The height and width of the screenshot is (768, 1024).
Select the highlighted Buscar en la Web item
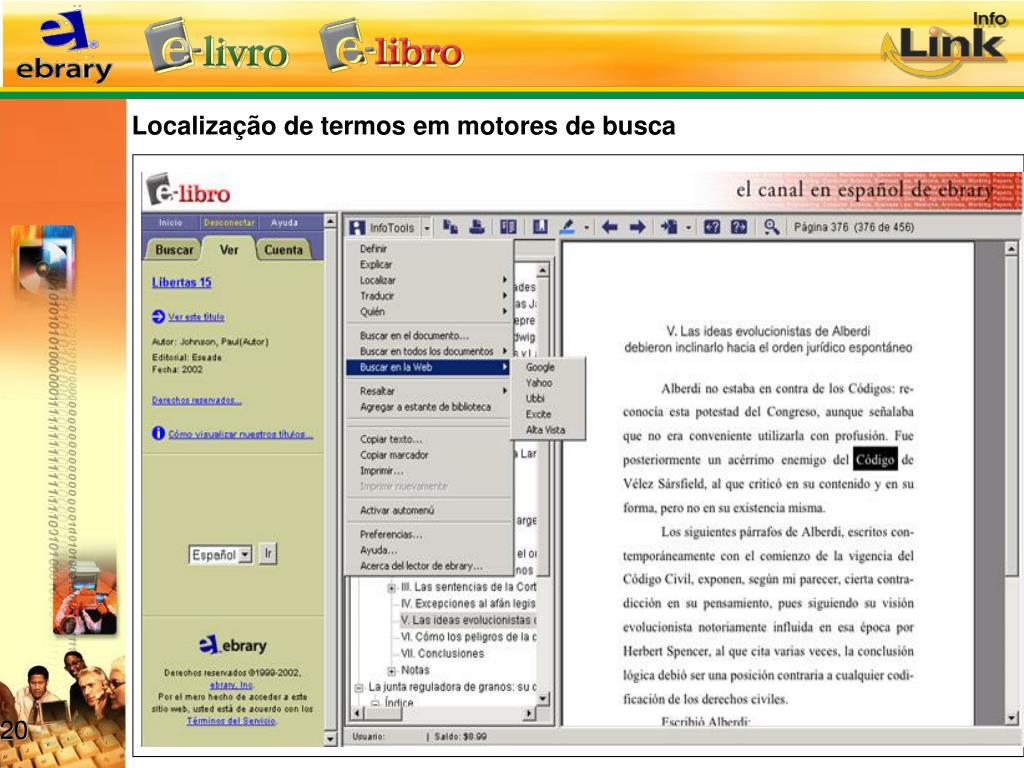click(429, 367)
